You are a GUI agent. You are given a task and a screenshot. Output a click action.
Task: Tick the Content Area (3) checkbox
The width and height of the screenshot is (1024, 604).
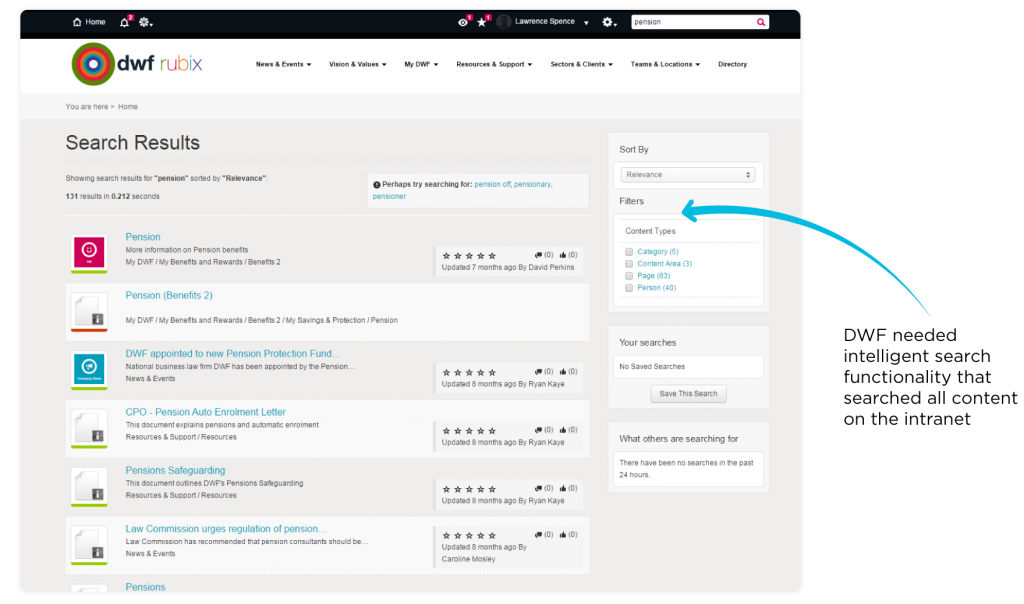629,264
